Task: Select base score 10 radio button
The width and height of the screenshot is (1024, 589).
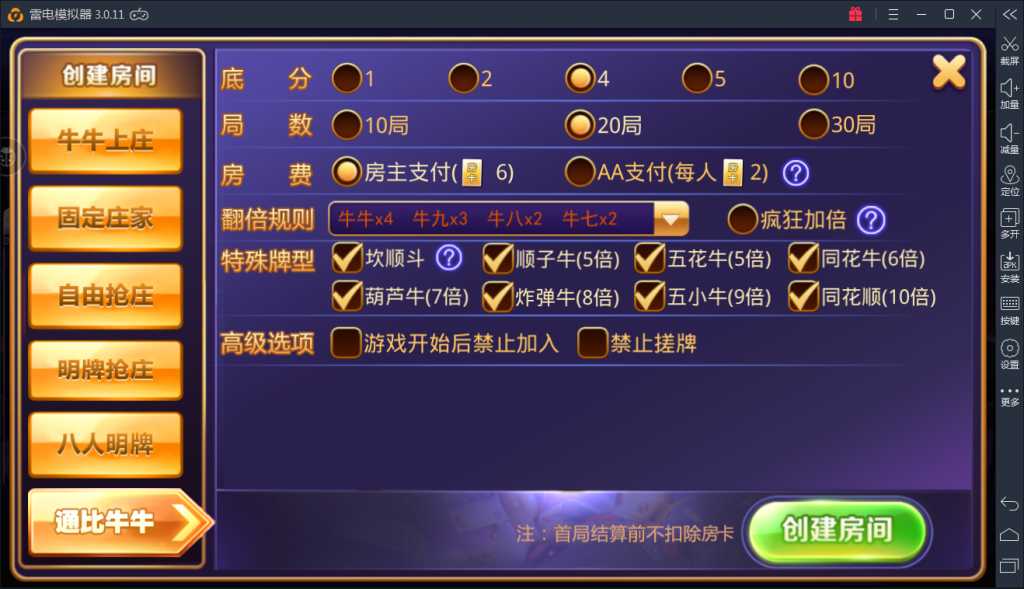Action: click(814, 80)
